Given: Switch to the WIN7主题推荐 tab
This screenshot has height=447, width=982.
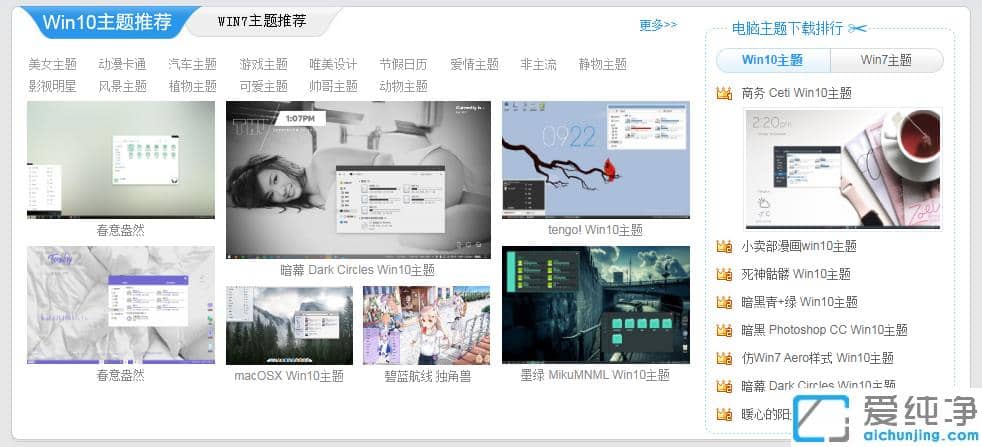Looking at the screenshot, I should coord(262,21).
